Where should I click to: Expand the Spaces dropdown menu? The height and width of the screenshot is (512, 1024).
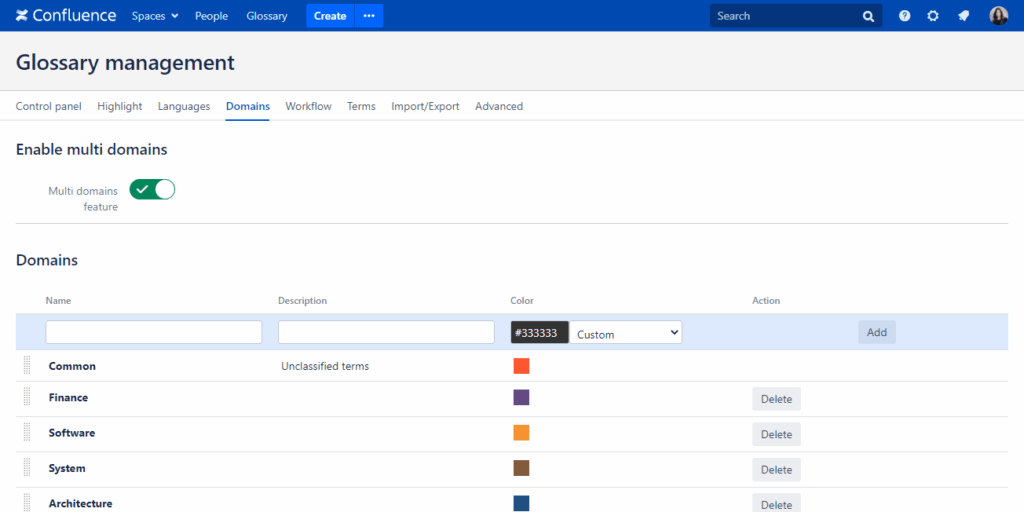(x=155, y=16)
